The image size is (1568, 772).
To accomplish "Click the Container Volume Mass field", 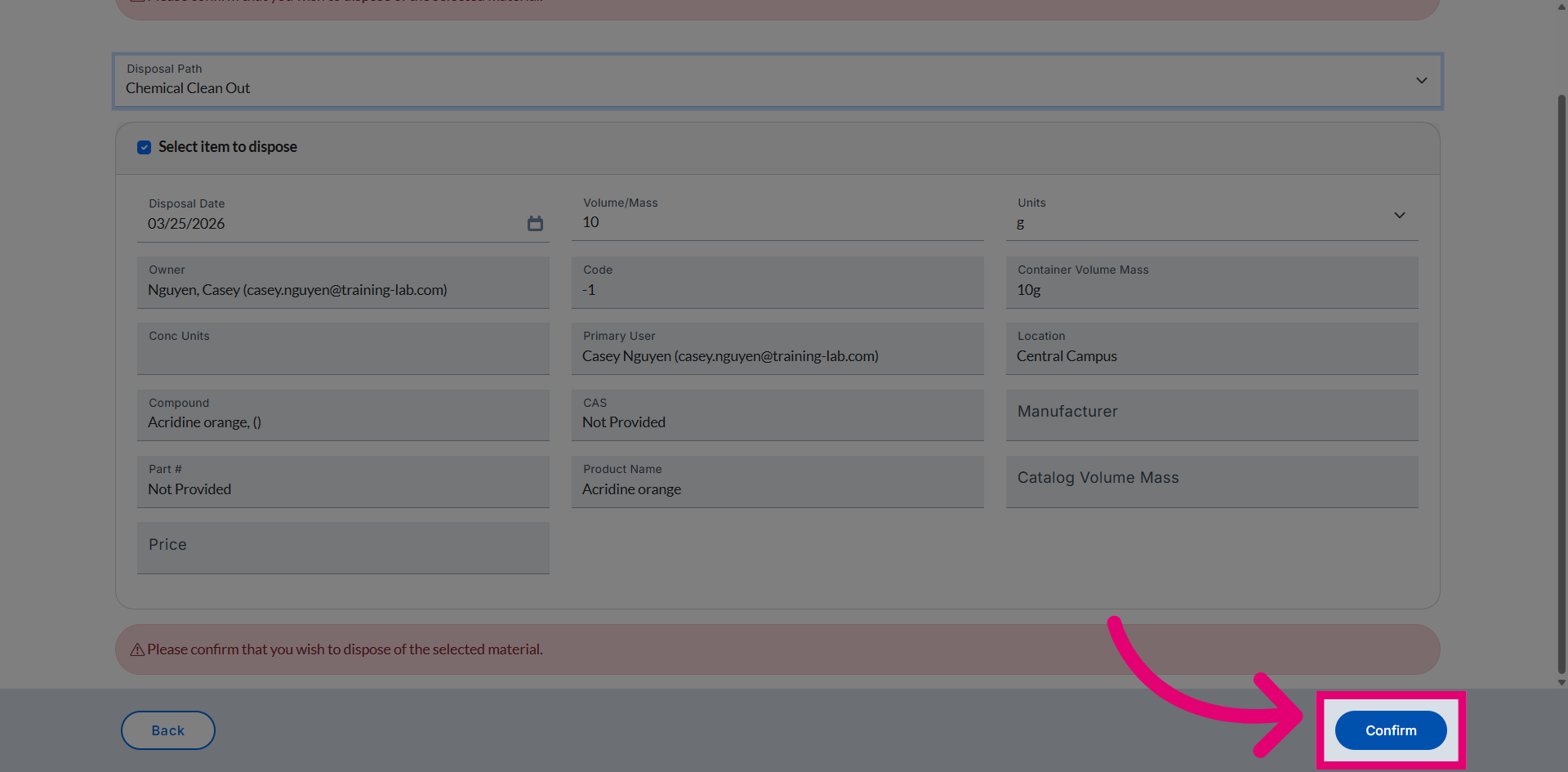I will click(x=1212, y=283).
